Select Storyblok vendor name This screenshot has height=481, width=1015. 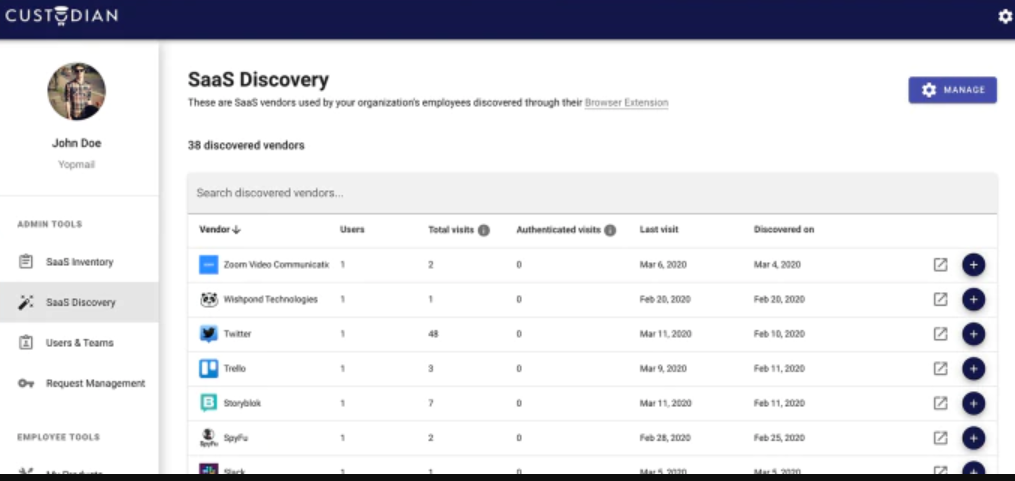[242, 403]
